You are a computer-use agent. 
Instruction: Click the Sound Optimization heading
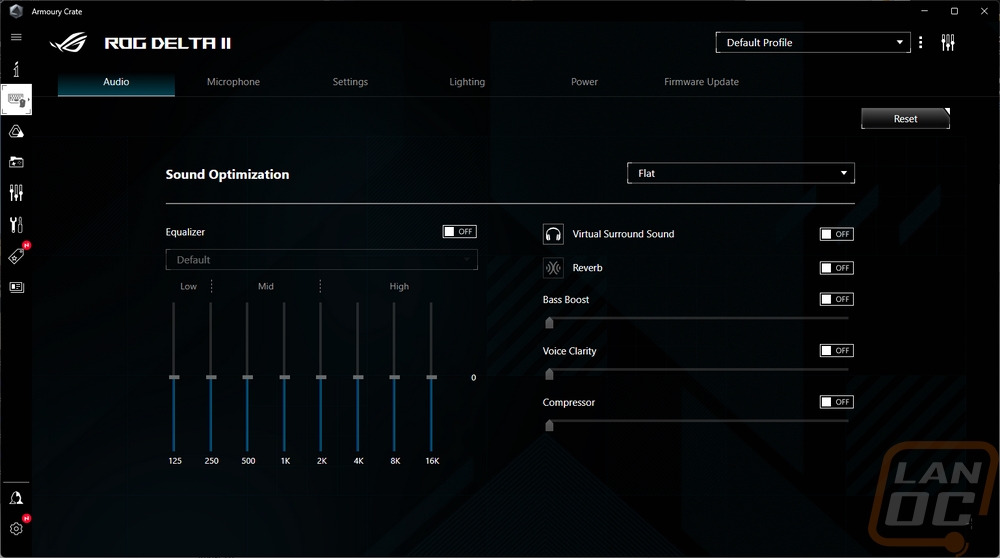coord(227,175)
